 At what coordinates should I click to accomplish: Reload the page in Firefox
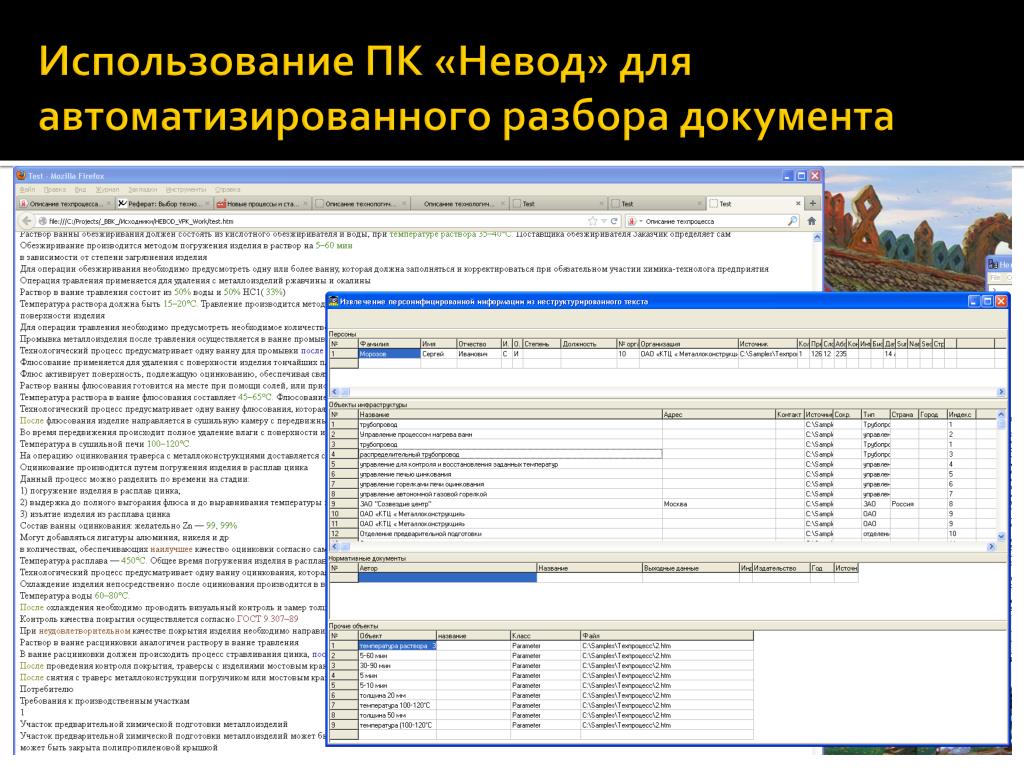coord(614,221)
